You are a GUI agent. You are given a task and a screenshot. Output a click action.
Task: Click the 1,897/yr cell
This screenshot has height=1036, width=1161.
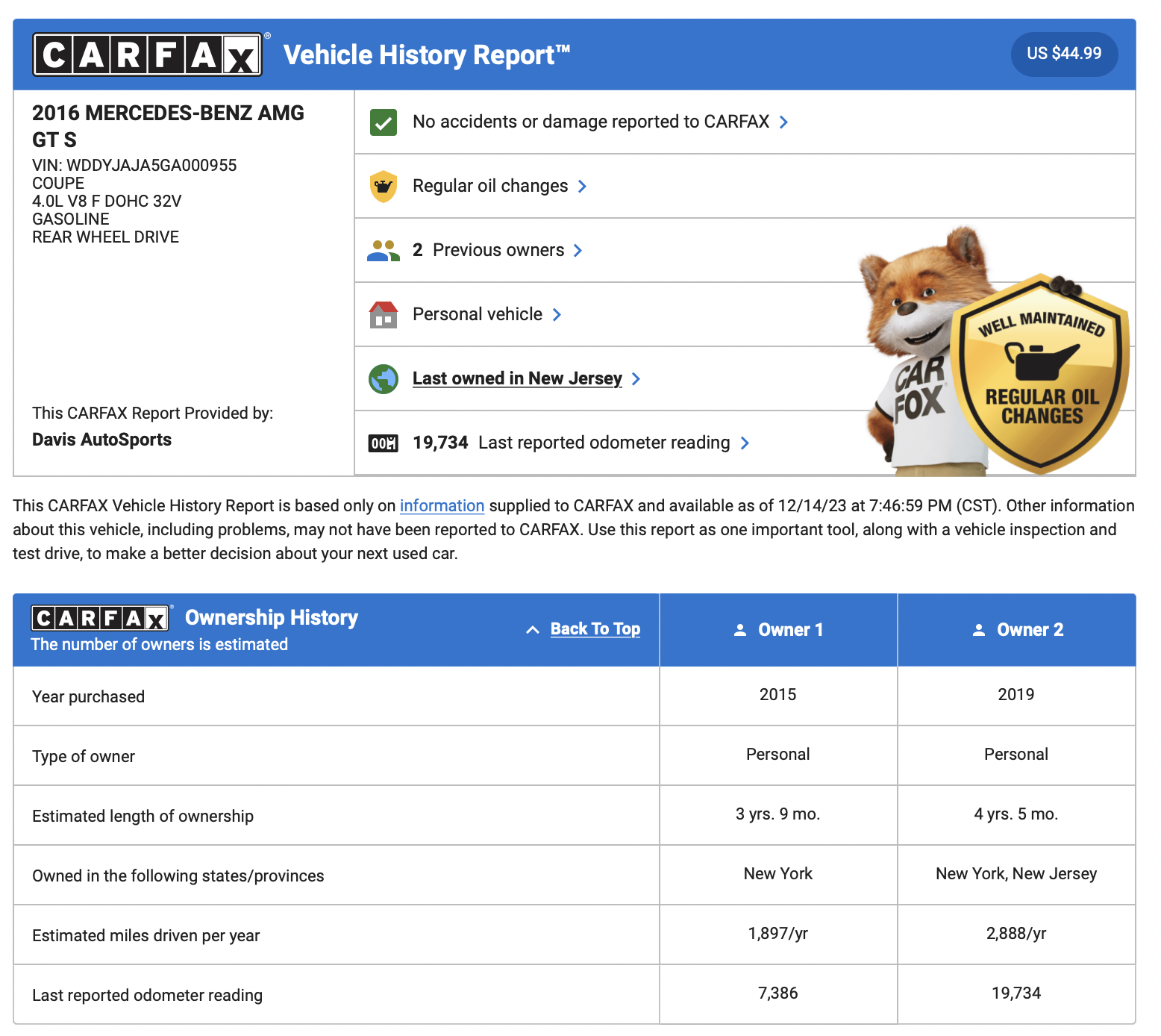click(x=778, y=933)
